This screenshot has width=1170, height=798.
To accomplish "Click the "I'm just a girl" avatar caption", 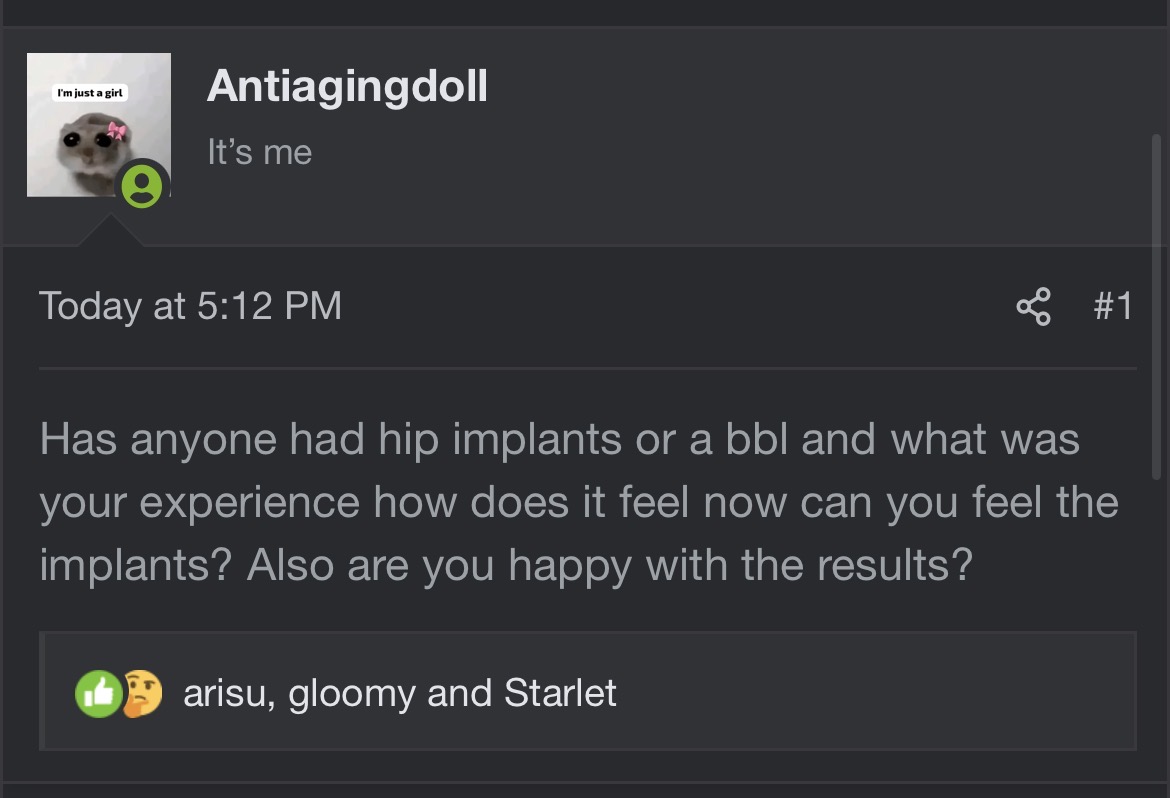I will (x=90, y=93).
